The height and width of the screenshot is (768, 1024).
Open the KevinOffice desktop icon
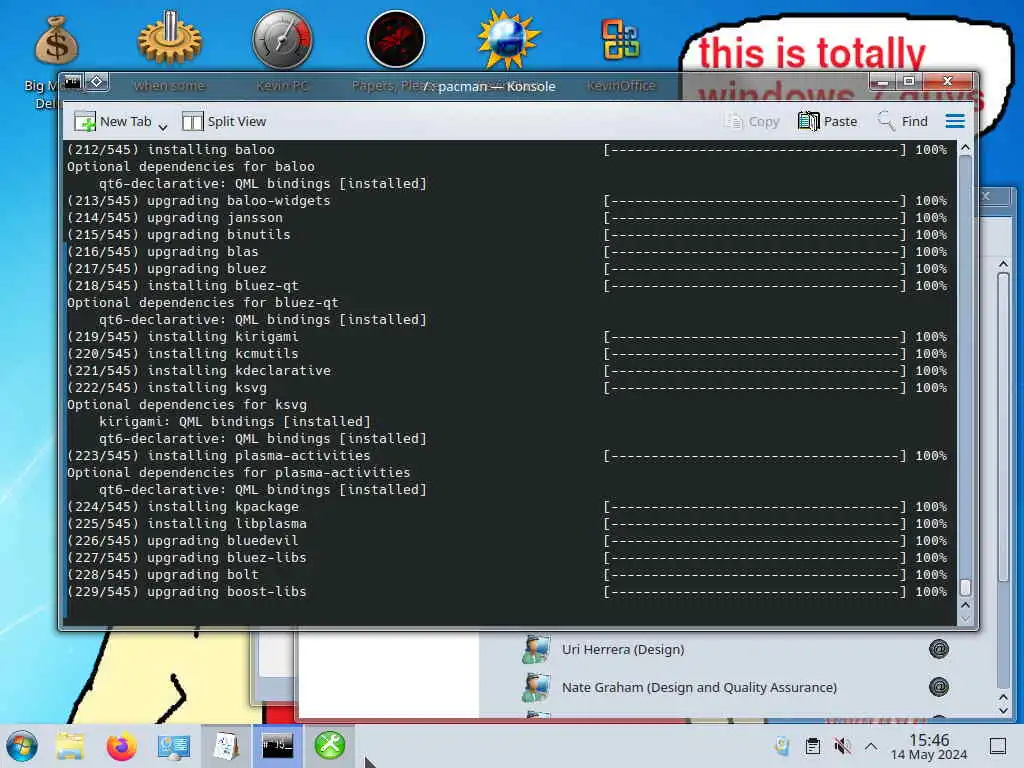[x=620, y=39]
